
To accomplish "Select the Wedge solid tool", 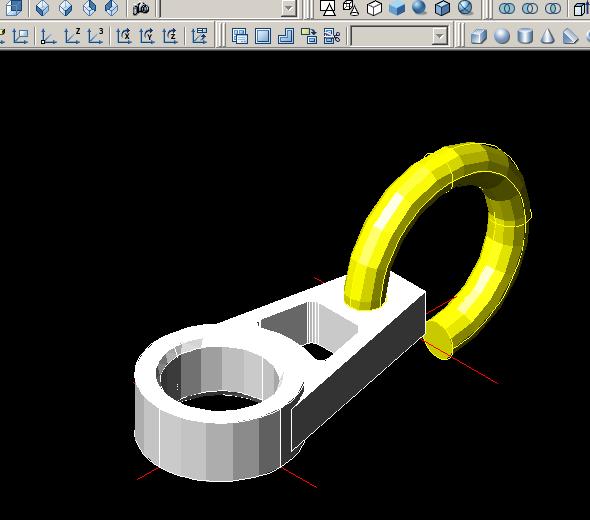I will [x=570, y=36].
